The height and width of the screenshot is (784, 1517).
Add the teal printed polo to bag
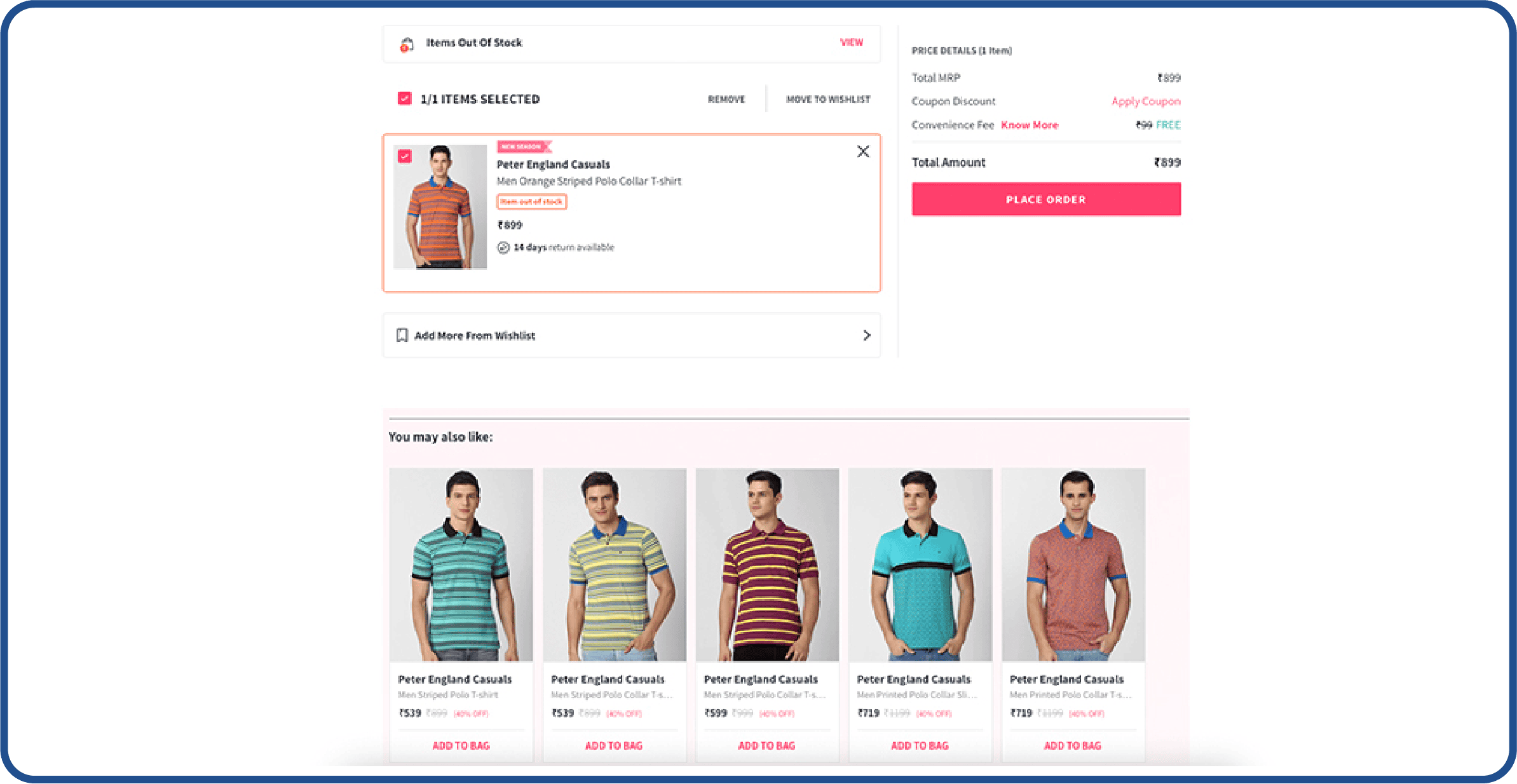coord(919,745)
